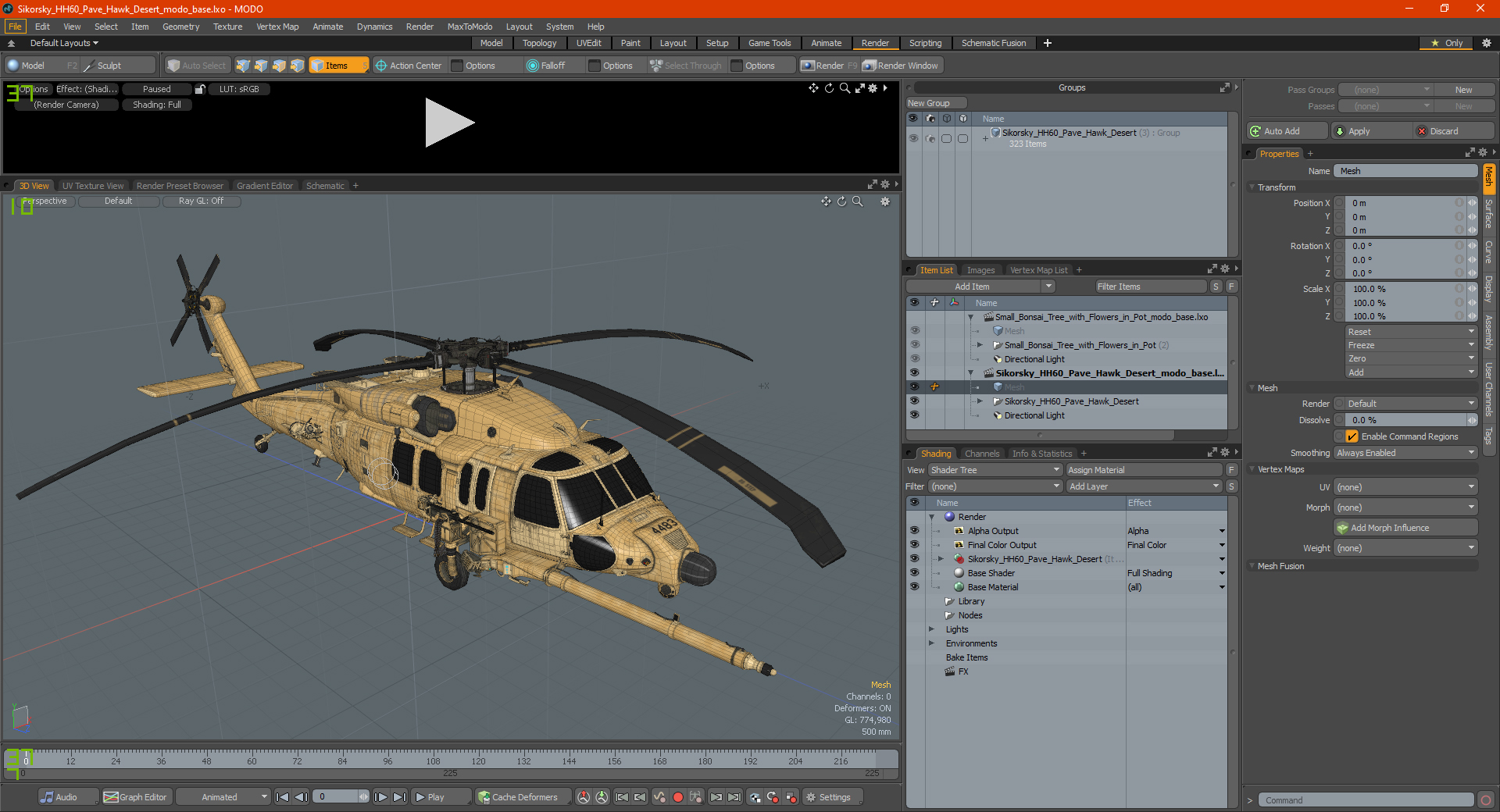Start the render preview play arrow
Viewport: 1500px width, 812px height.
pyautogui.click(x=449, y=123)
